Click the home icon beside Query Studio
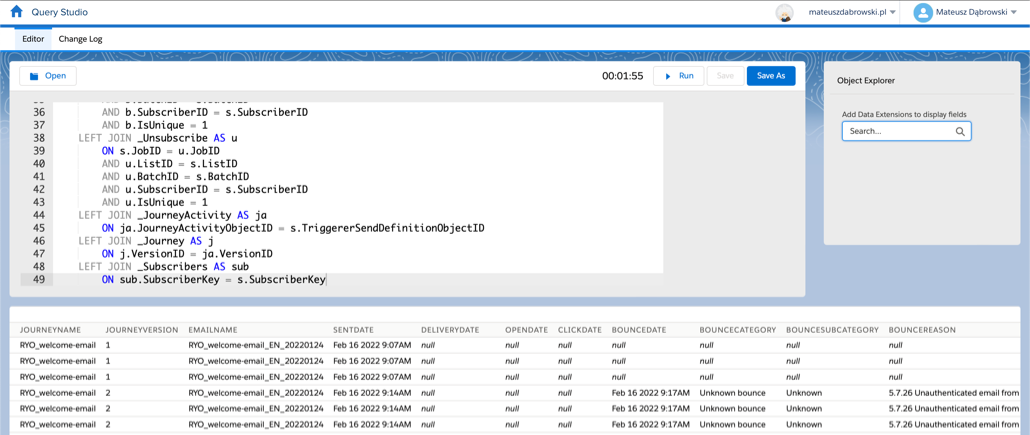 point(16,12)
